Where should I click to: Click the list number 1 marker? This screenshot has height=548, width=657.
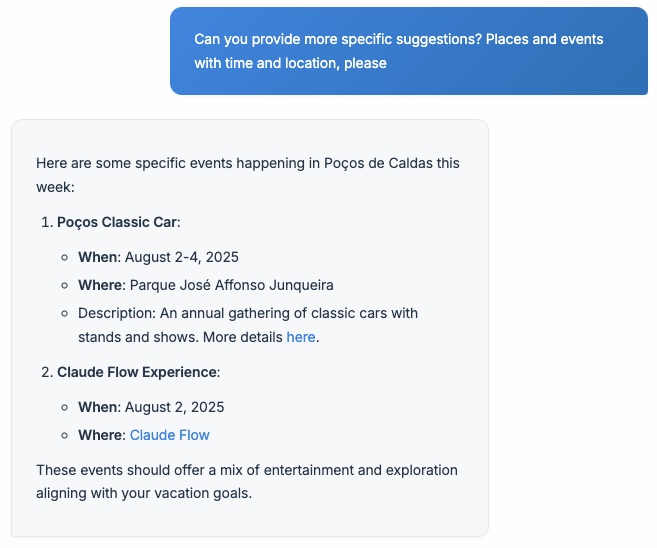click(x=47, y=222)
